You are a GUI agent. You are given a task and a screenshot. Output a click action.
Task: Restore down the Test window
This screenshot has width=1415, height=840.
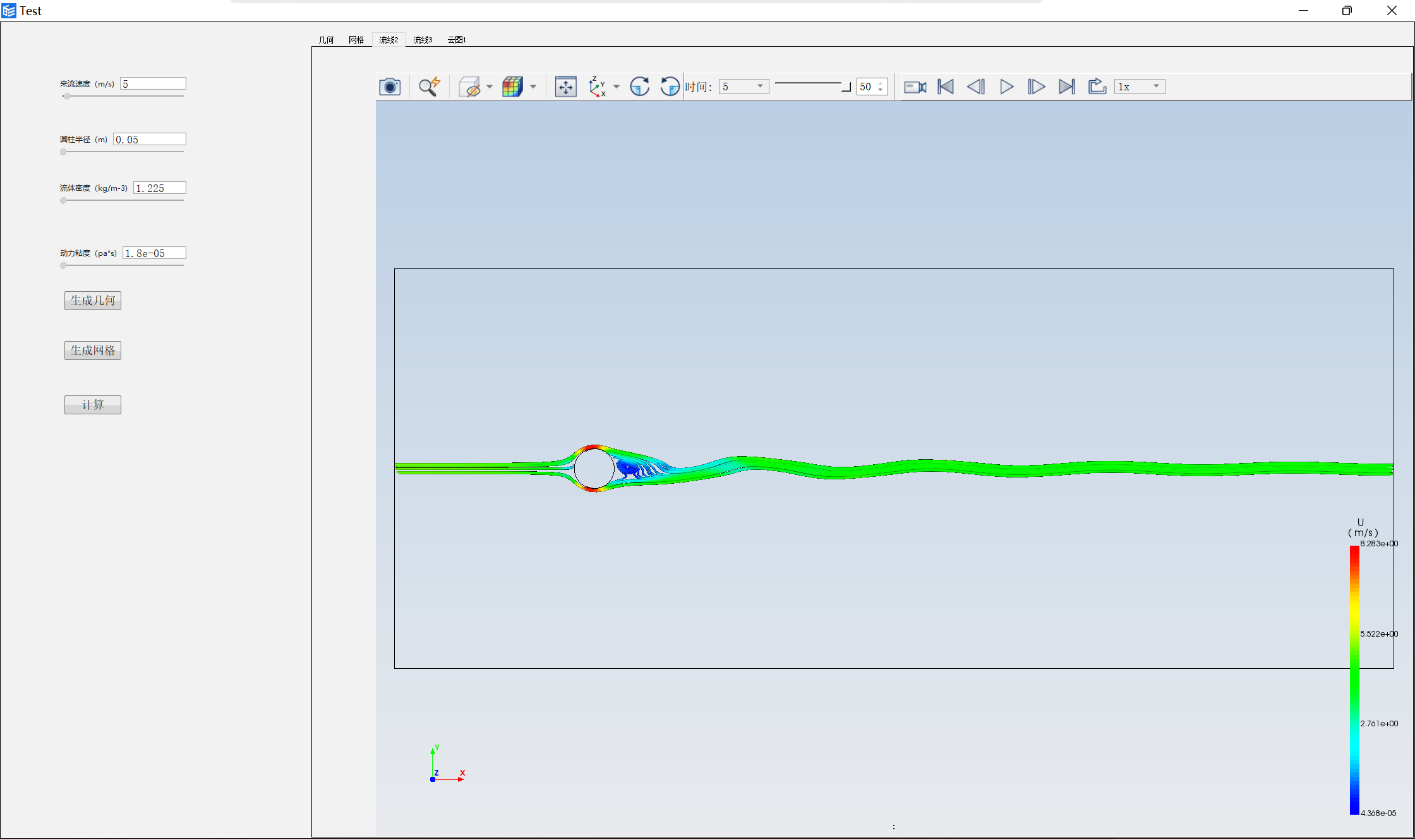tap(1347, 11)
